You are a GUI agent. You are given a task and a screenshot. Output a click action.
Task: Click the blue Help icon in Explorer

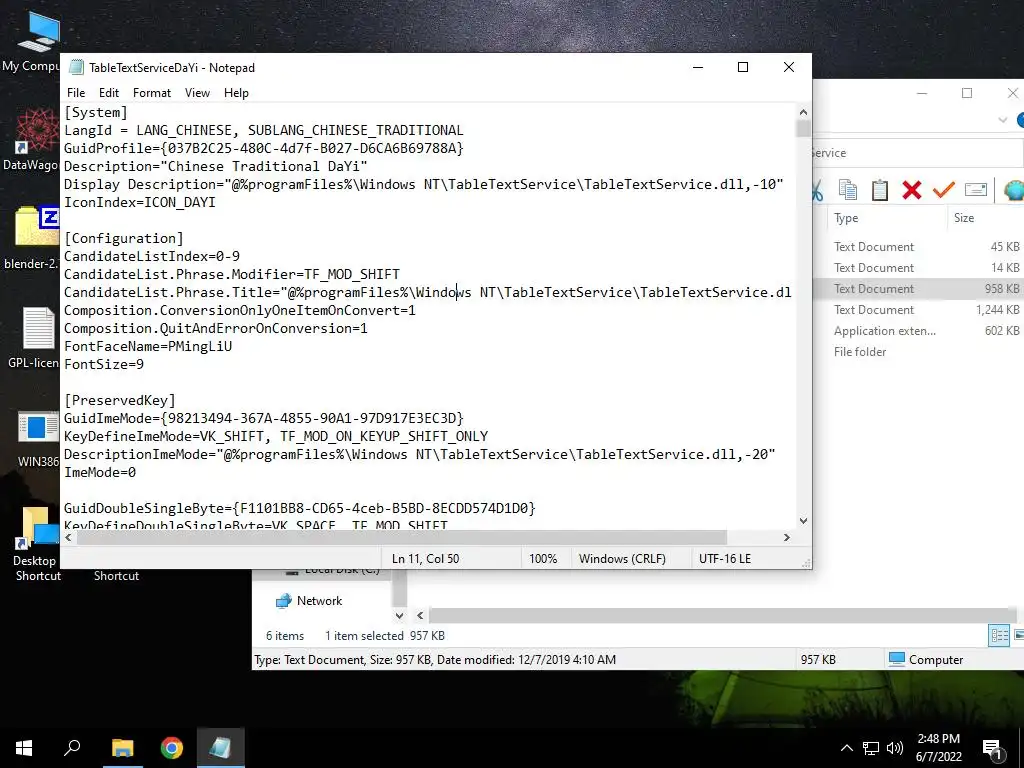pos(1020,120)
